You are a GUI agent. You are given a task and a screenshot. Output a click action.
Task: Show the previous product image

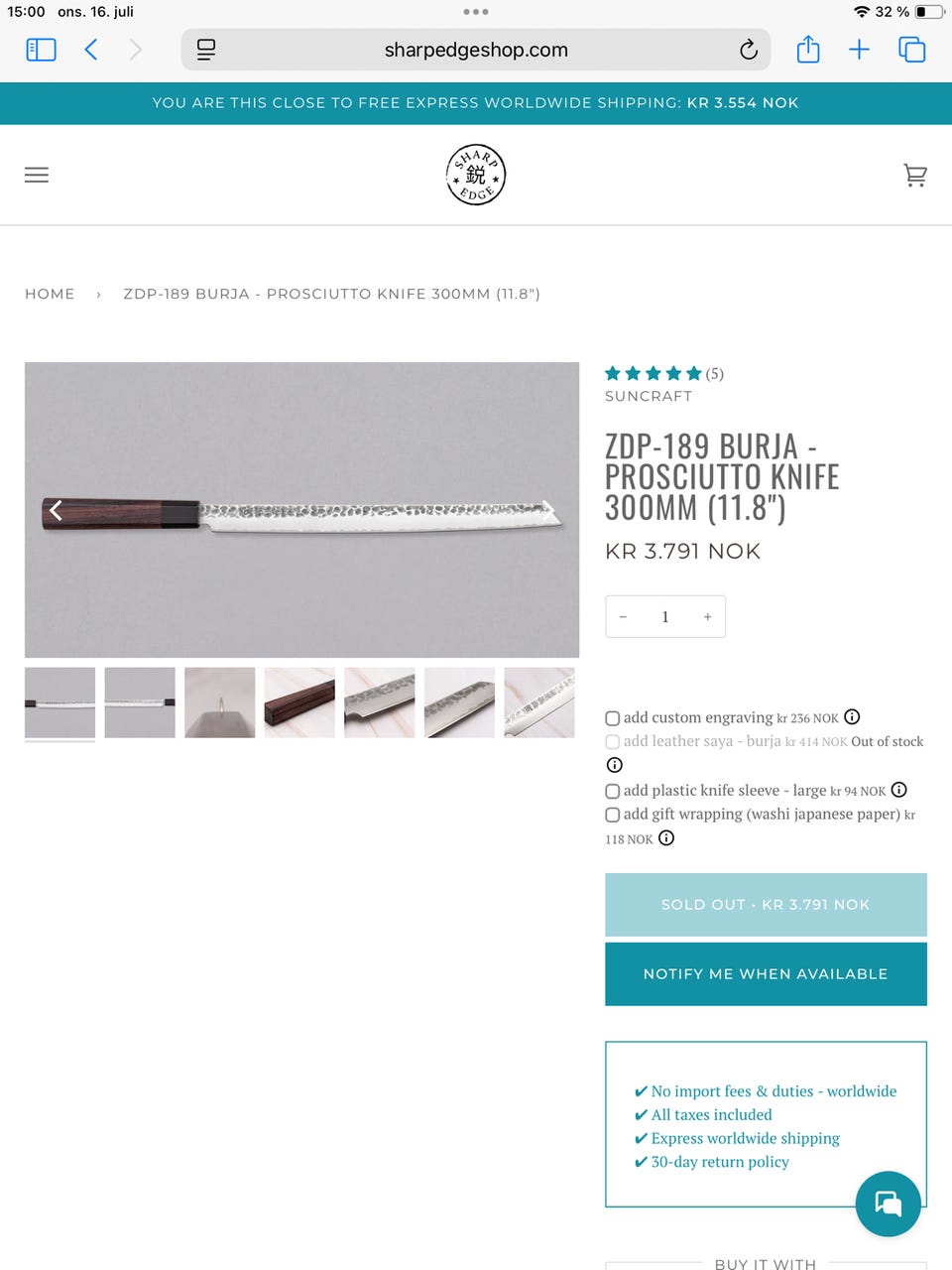point(56,510)
